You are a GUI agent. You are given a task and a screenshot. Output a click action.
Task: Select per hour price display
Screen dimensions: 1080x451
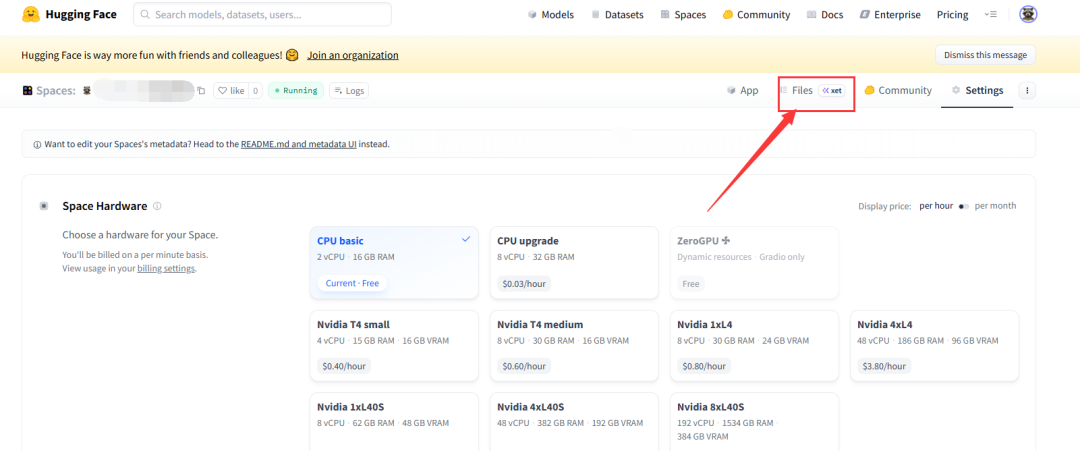[x=936, y=206]
